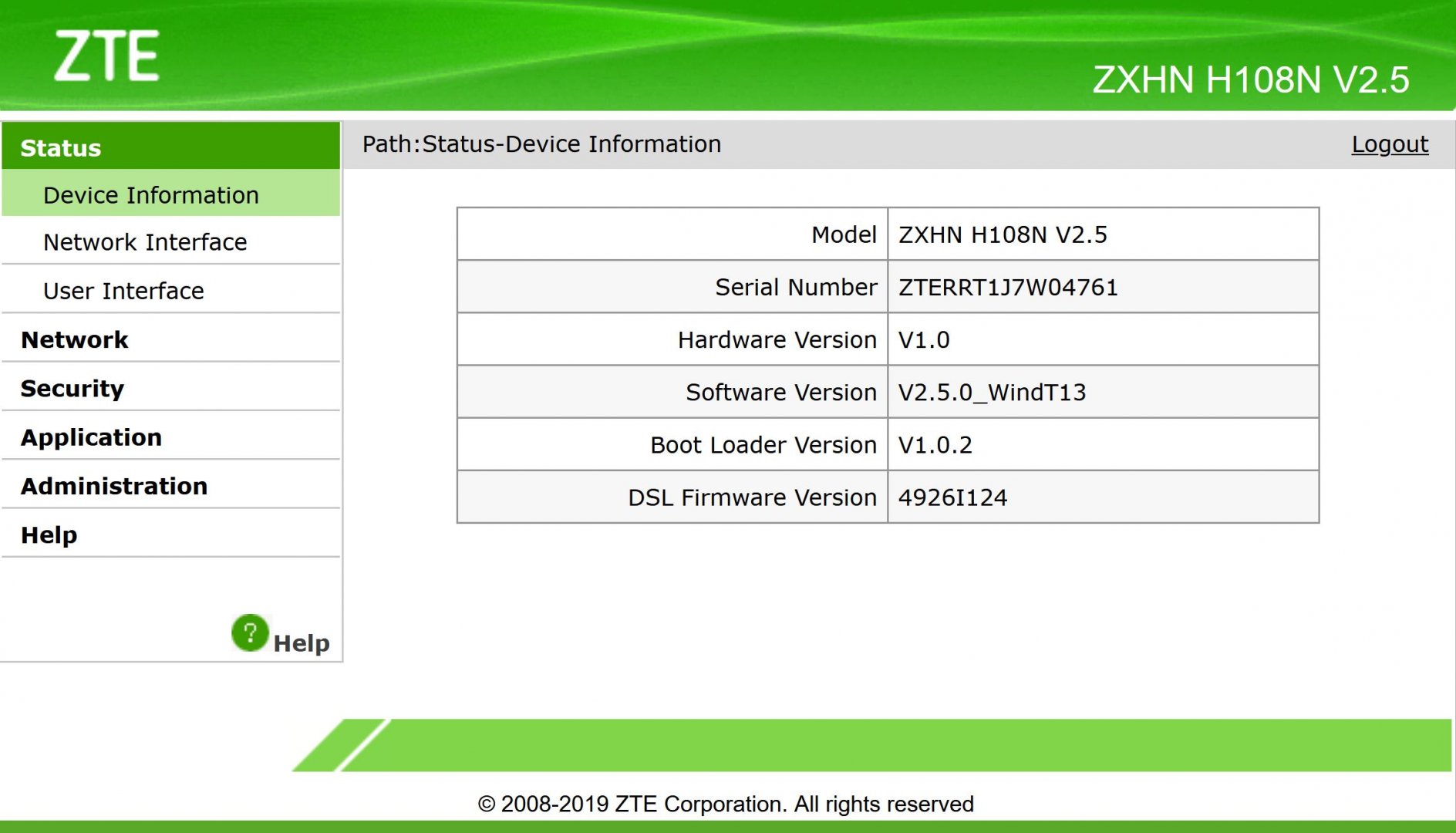The image size is (1456, 833).
Task: Click the Path:Status-Device Information breadcrumb
Action: point(541,144)
